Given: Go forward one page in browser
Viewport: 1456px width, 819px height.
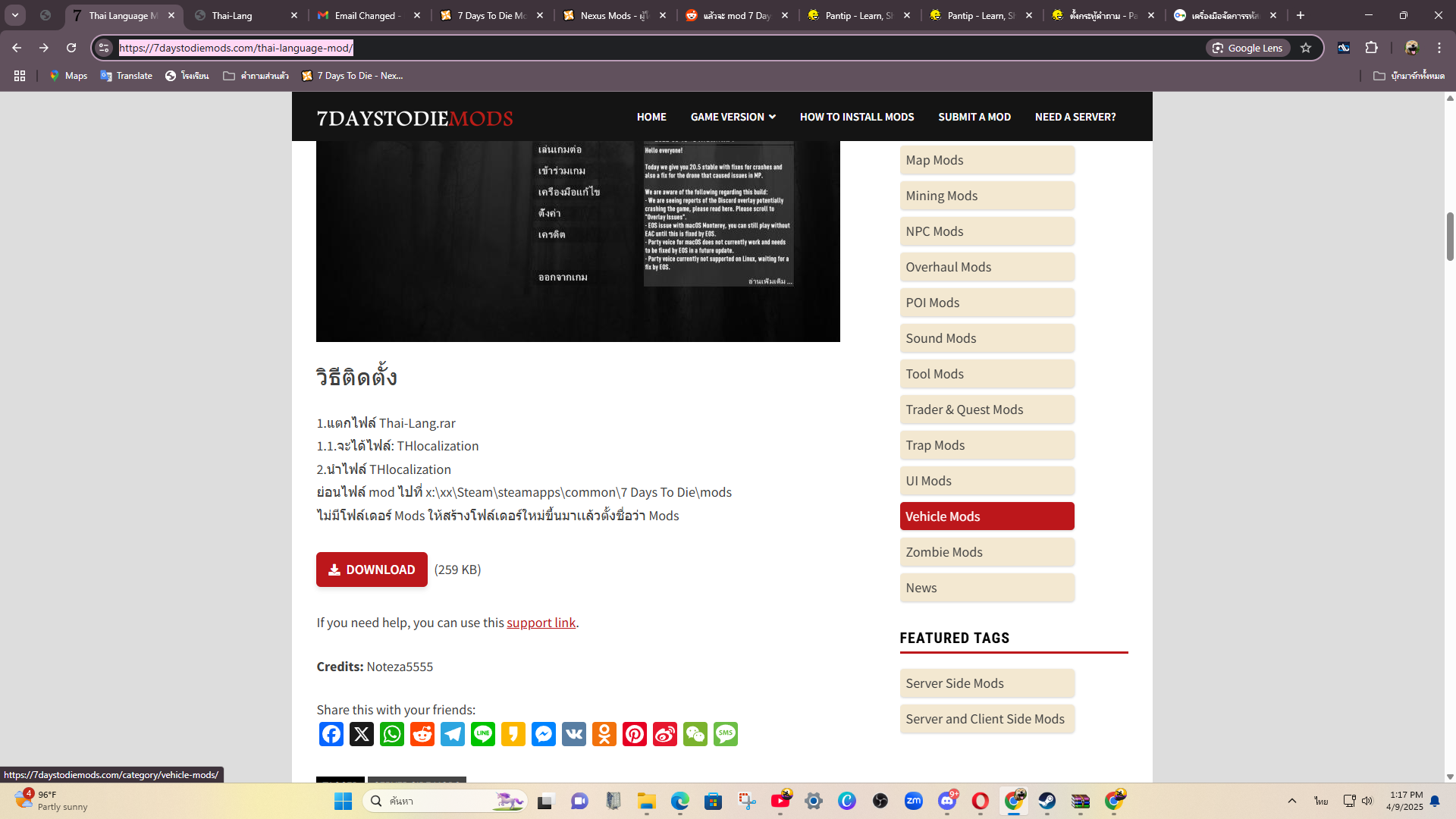Looking at the screenshot, I should [x=44, y=48].
